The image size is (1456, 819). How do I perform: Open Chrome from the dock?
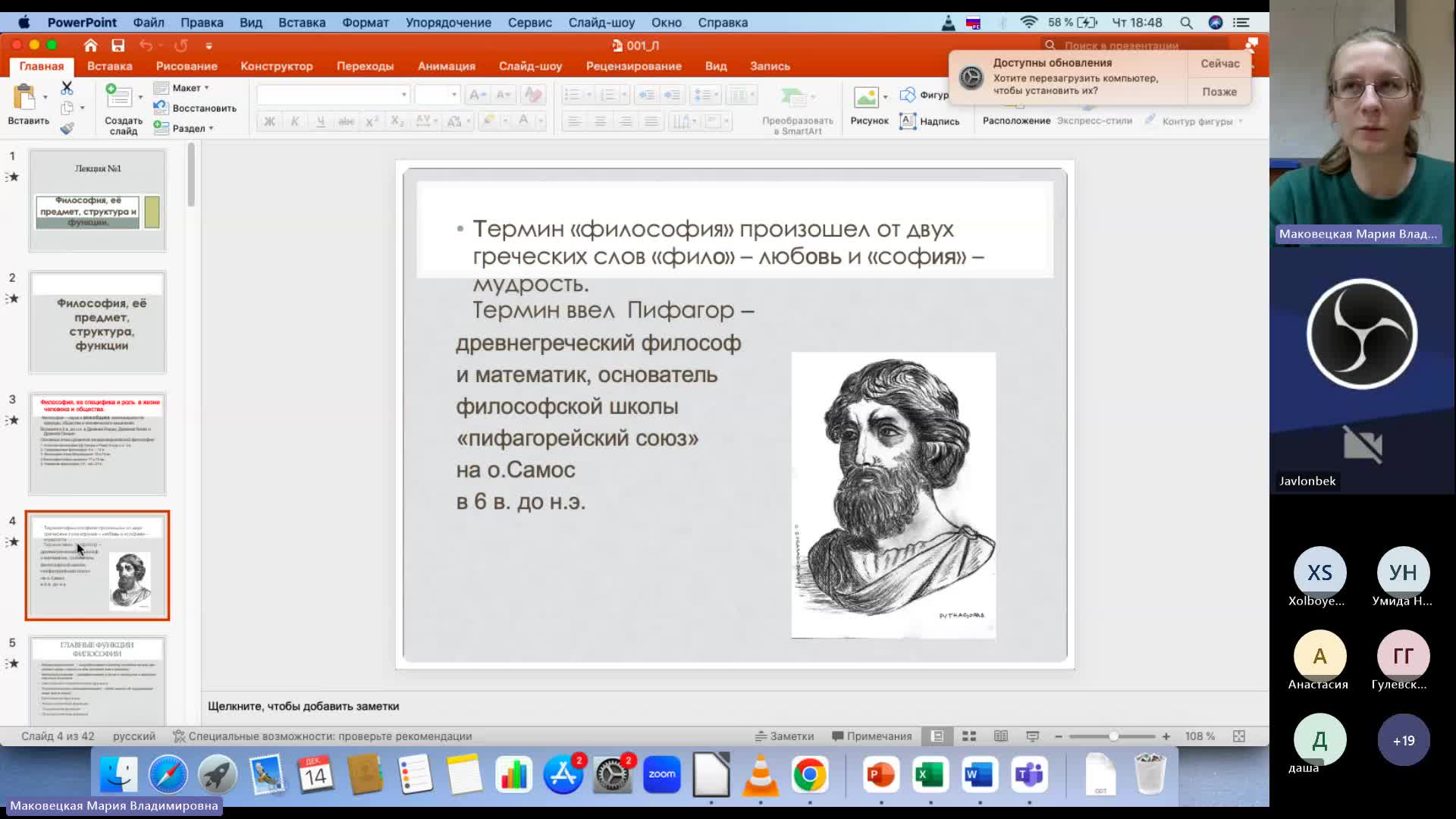tap(809, 774)
